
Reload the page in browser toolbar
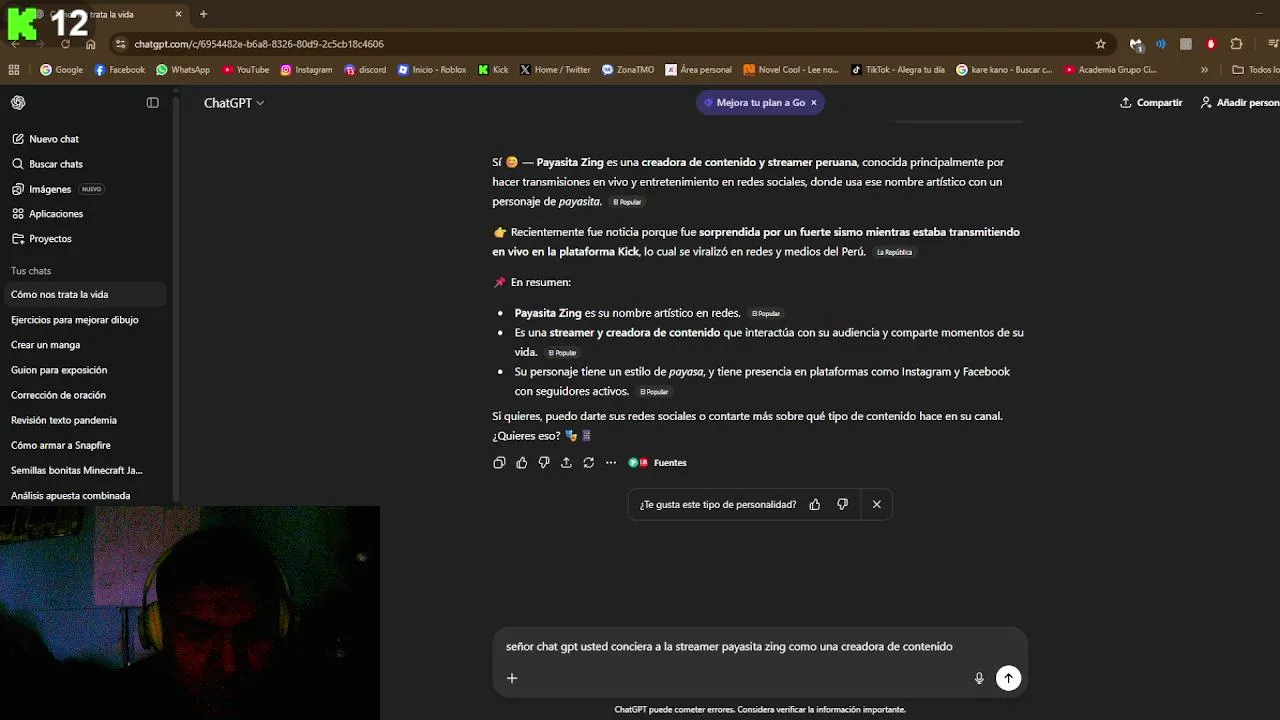[x=65, y=44]
